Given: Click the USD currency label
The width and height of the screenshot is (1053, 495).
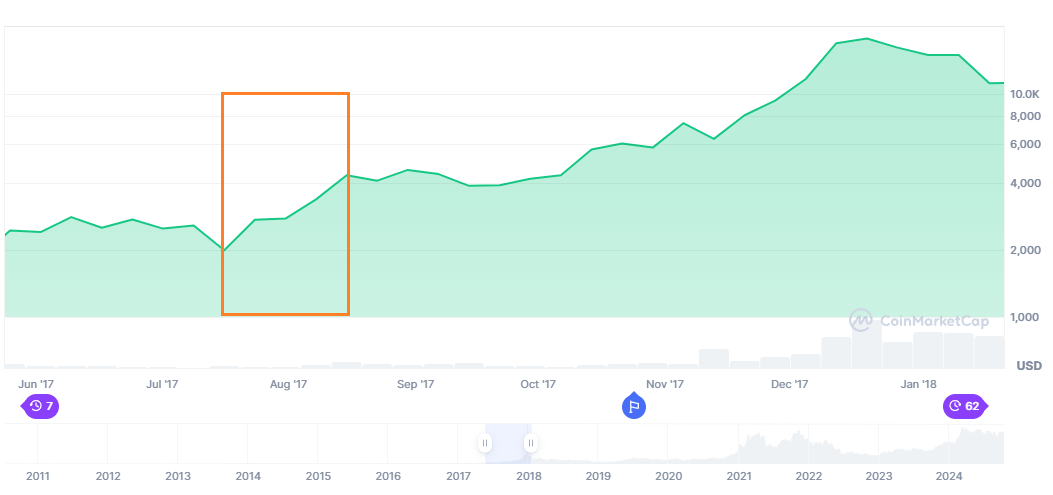Looking at the screenshot, I should [x=1029, y=366].
